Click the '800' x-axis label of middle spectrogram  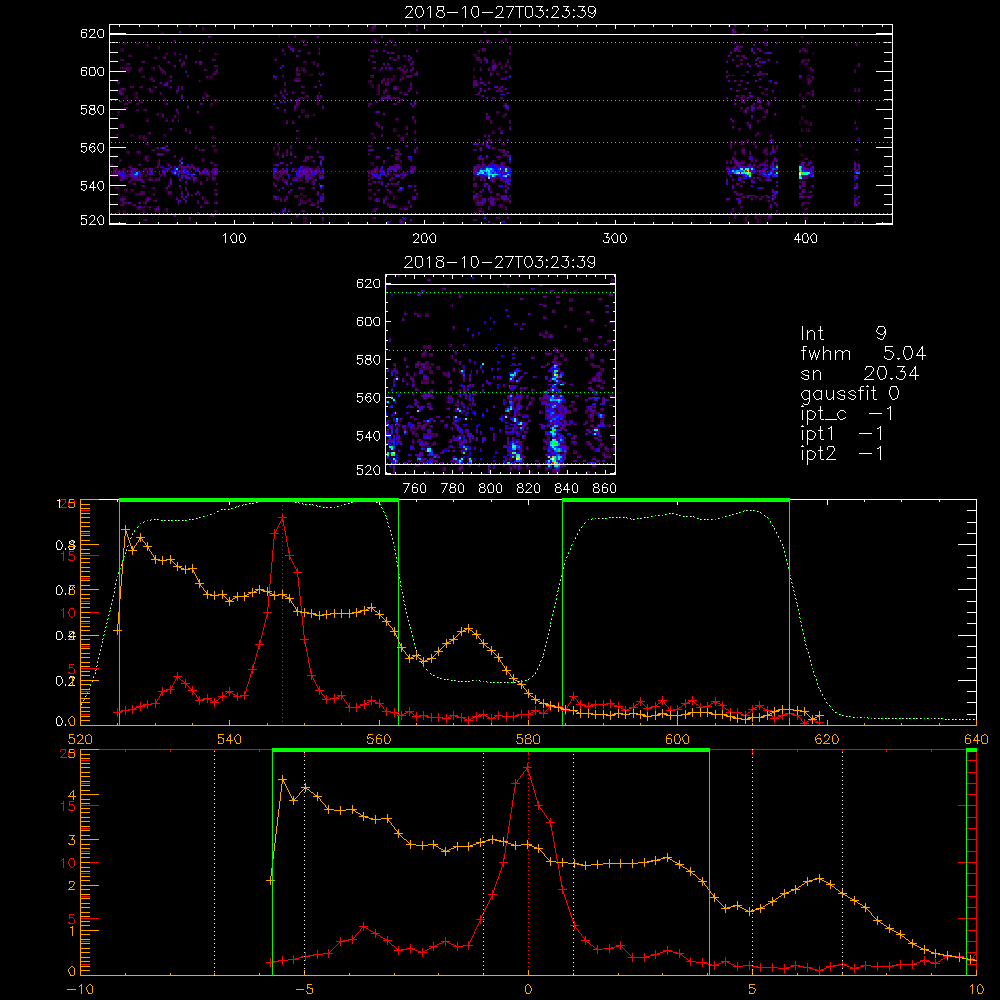pos(490,489)
